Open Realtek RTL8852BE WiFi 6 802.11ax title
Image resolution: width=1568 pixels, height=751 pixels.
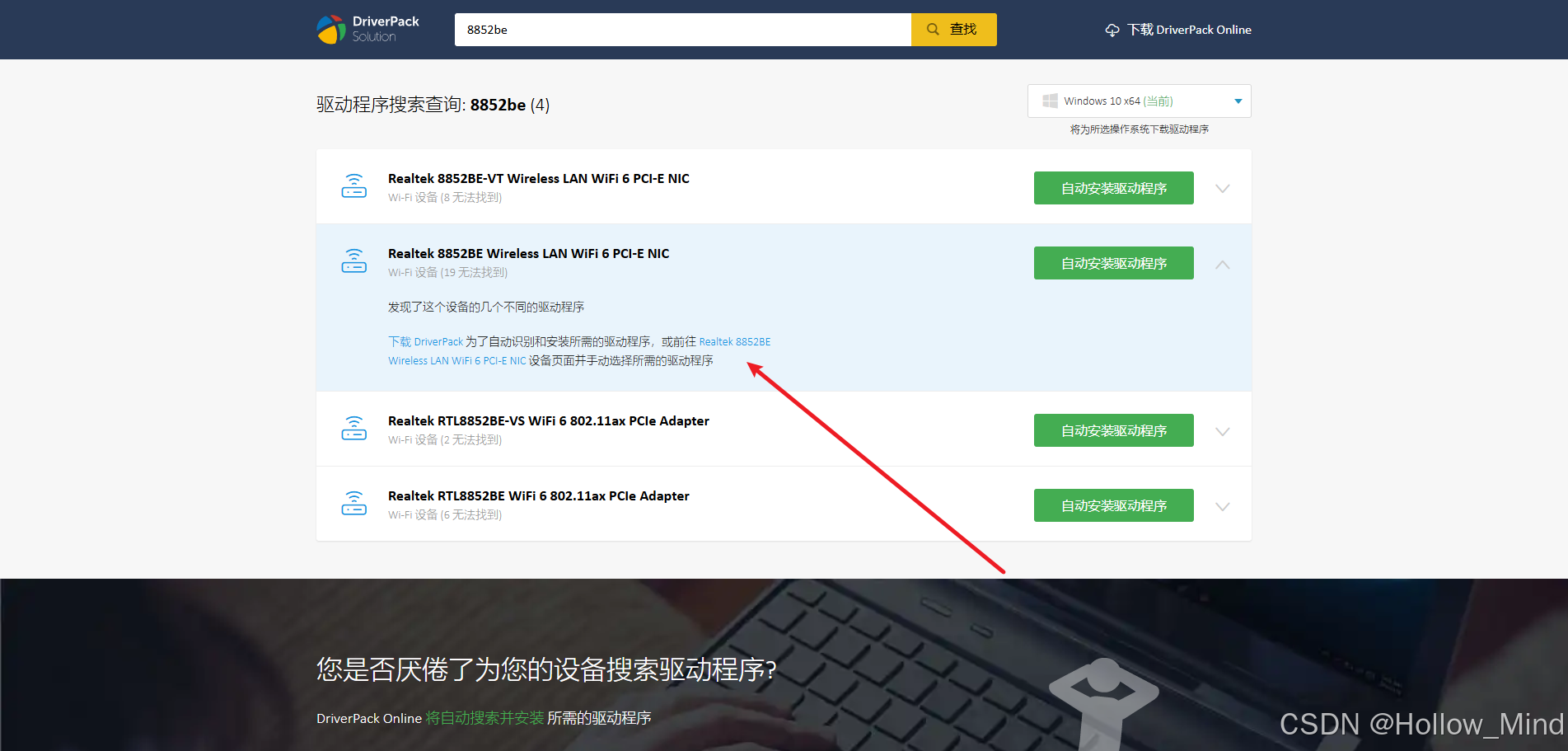point(539,495)
